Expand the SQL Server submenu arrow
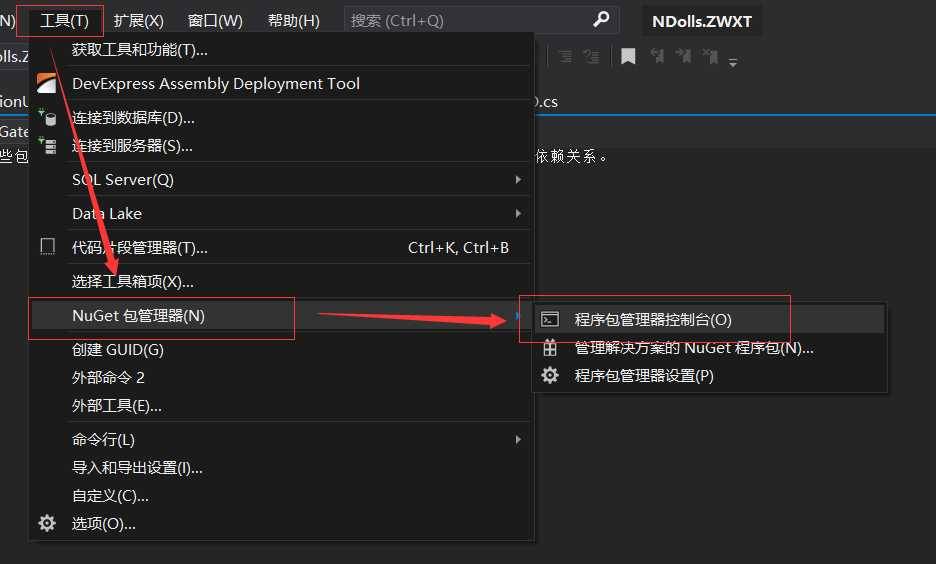The height and width of the screenshot is (564, 936). tap(518, 180)
